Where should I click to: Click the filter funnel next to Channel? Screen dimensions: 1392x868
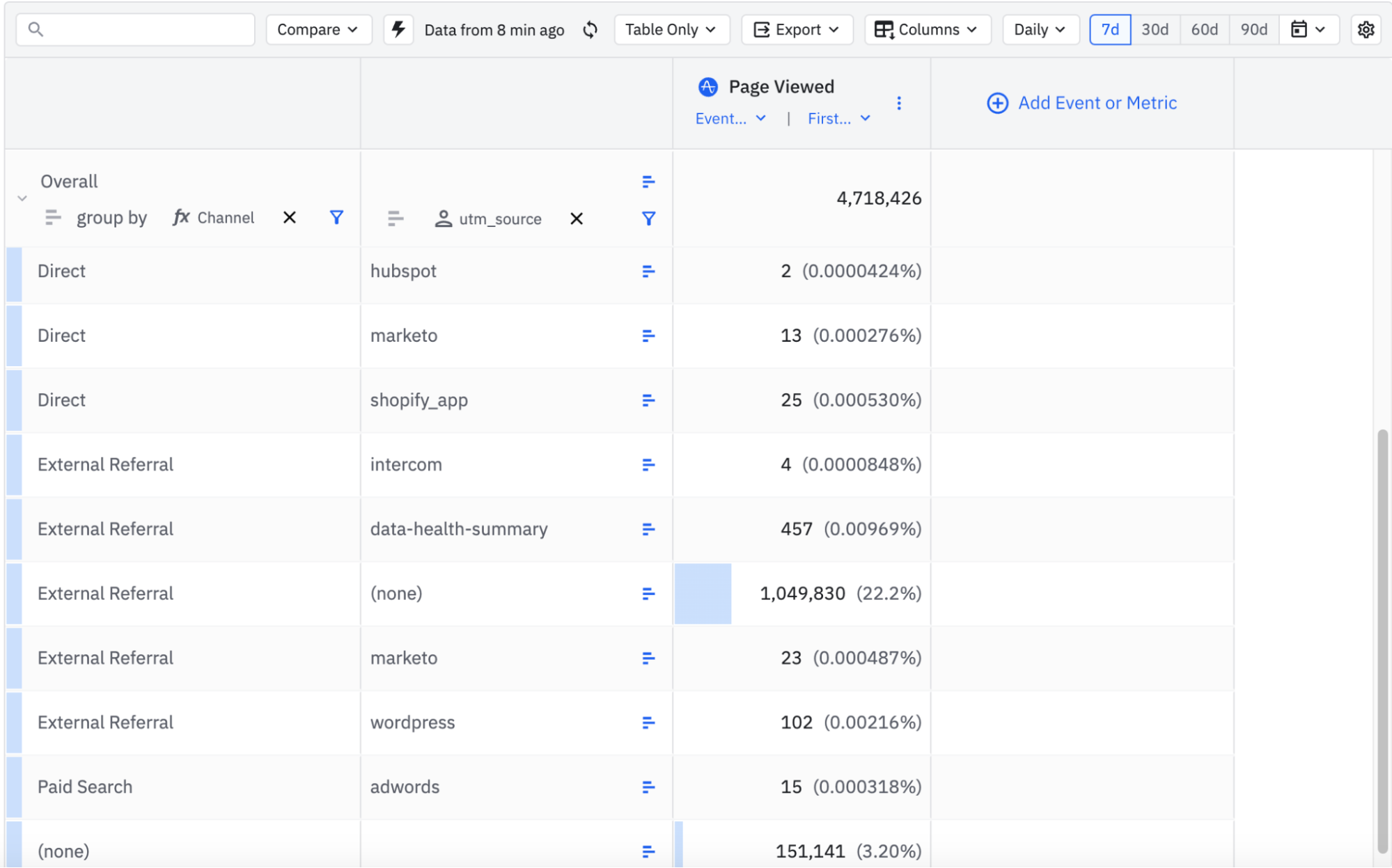(x=336, y=217)
